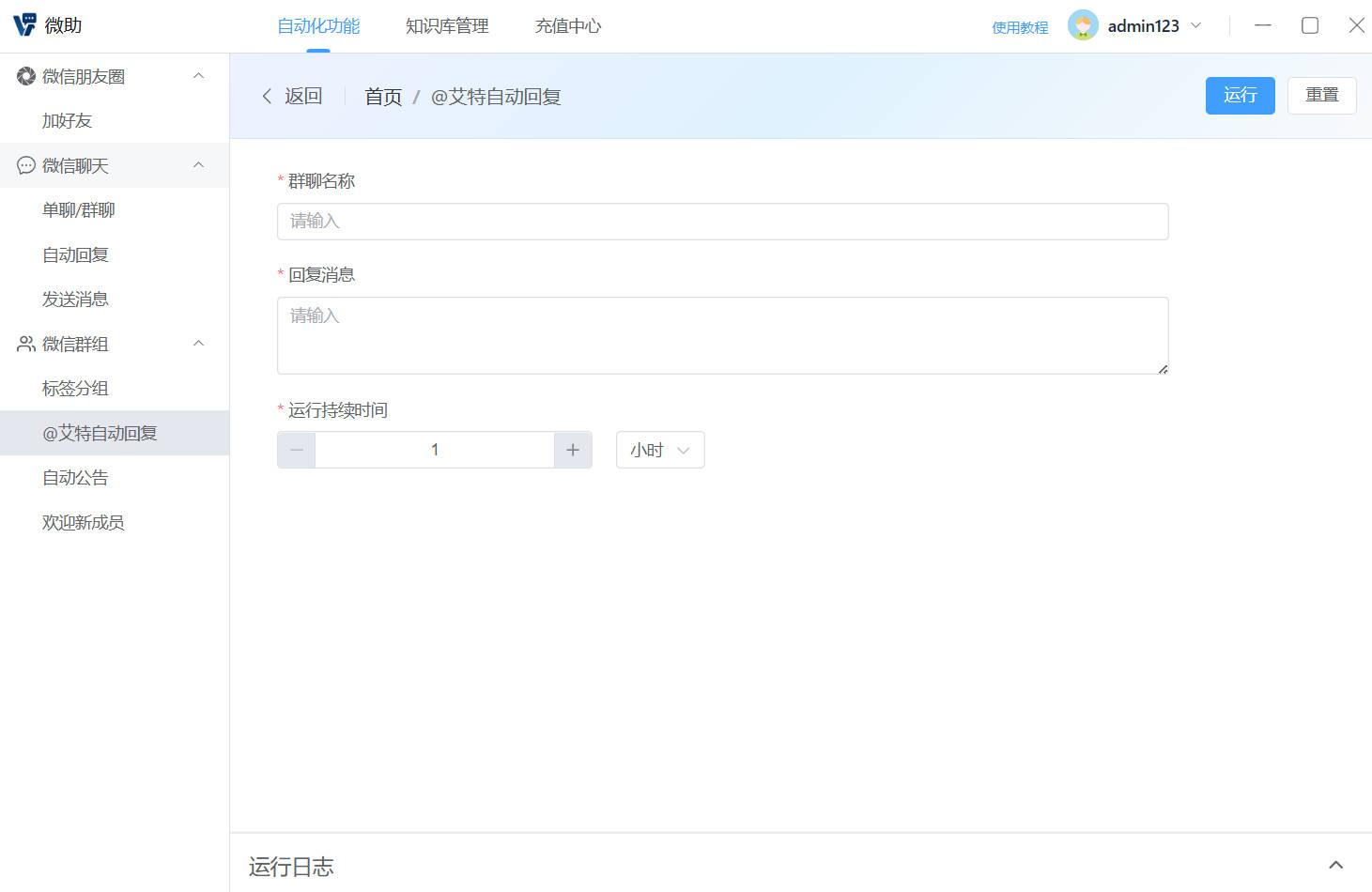Switch to the 知识库管理 tab

[x=446, y=25]
